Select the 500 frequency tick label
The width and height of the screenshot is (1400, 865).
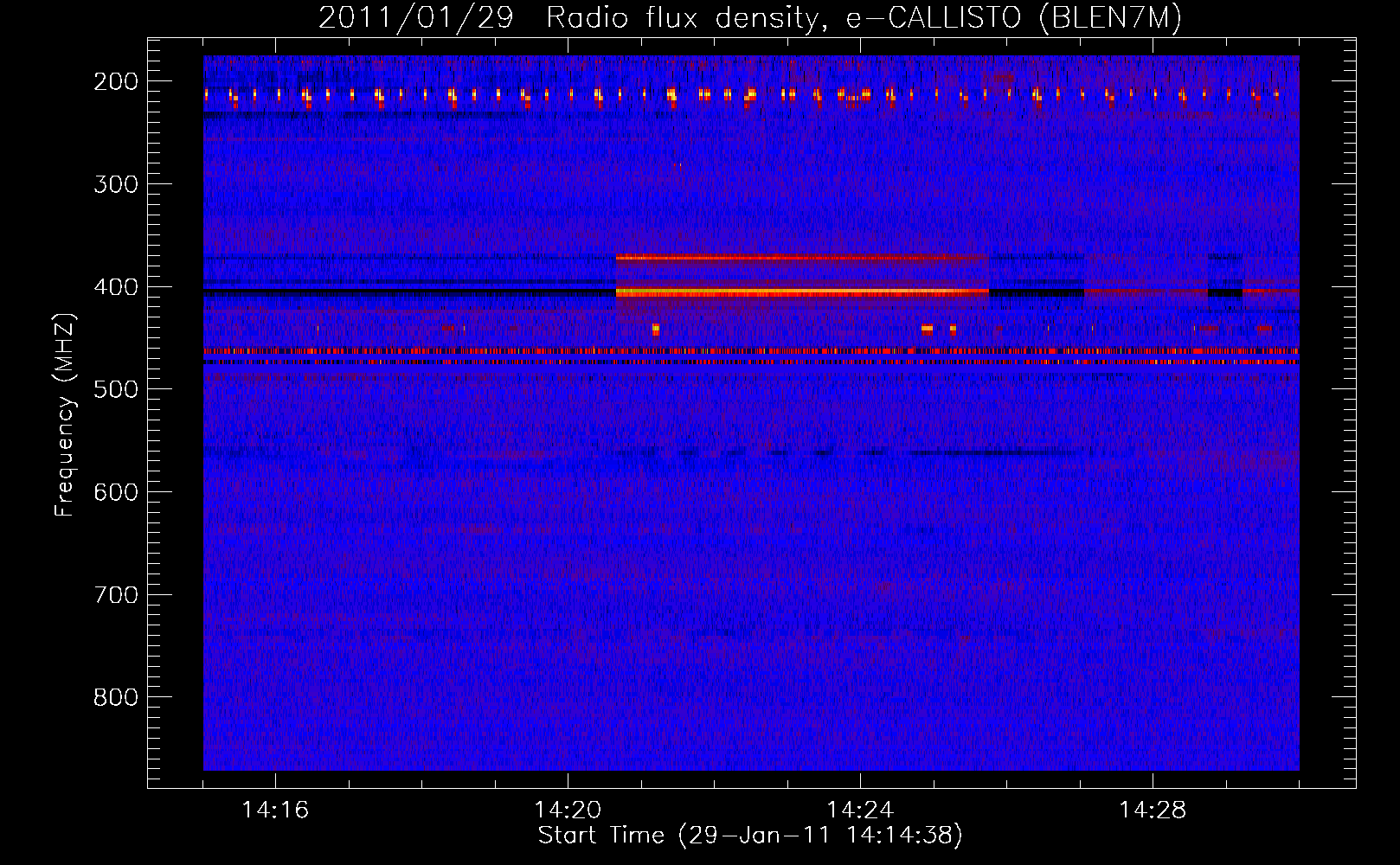[116, 389]
